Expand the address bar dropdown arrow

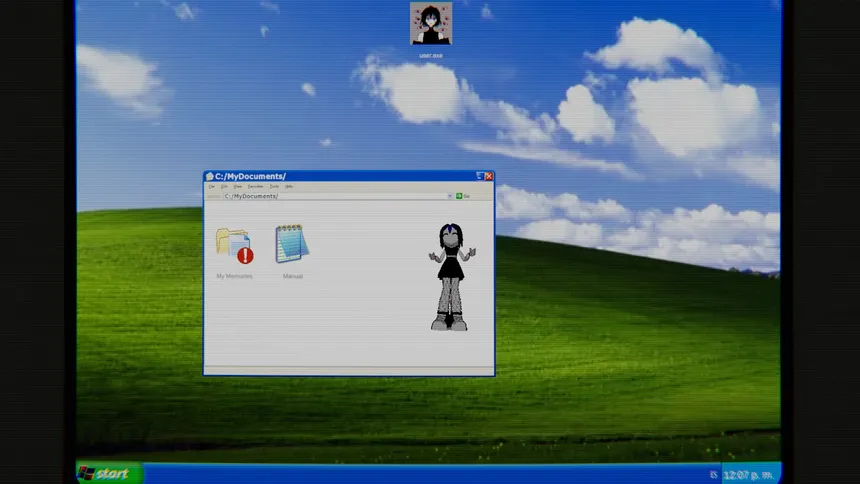pos(450,196)
